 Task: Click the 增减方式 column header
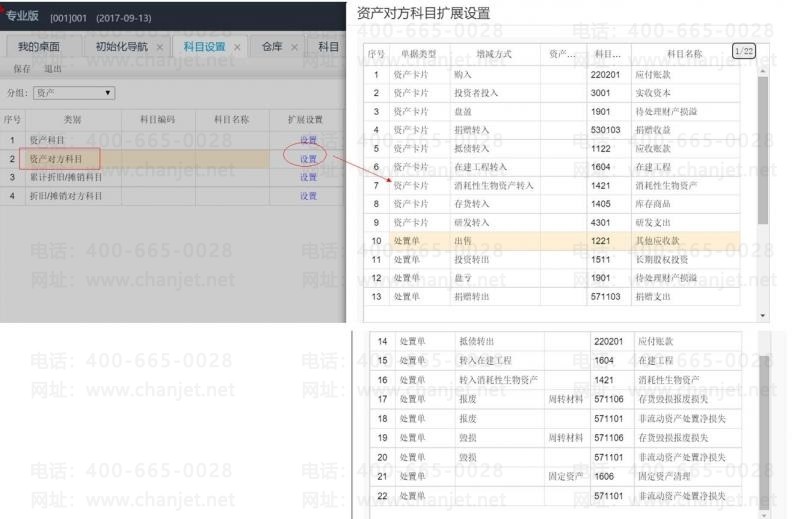494,54
